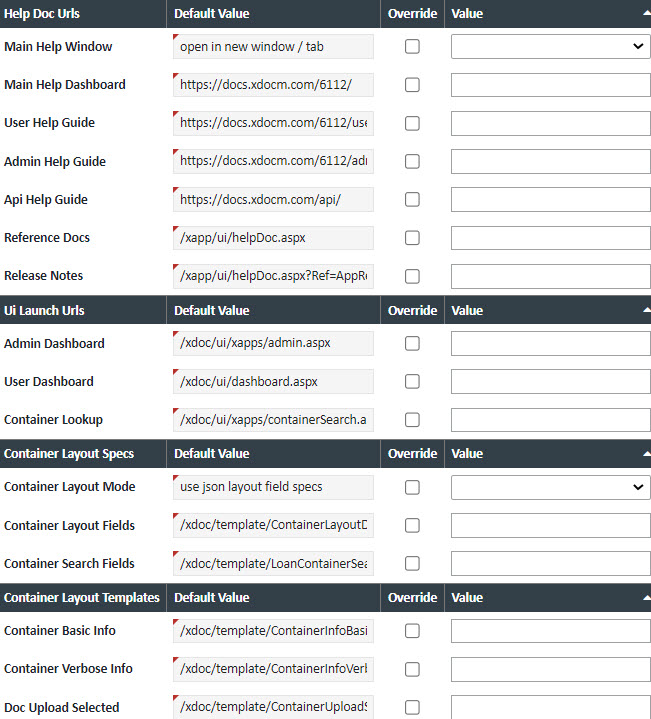Collapse the Help Doc Urls section

tap(645, 14)
